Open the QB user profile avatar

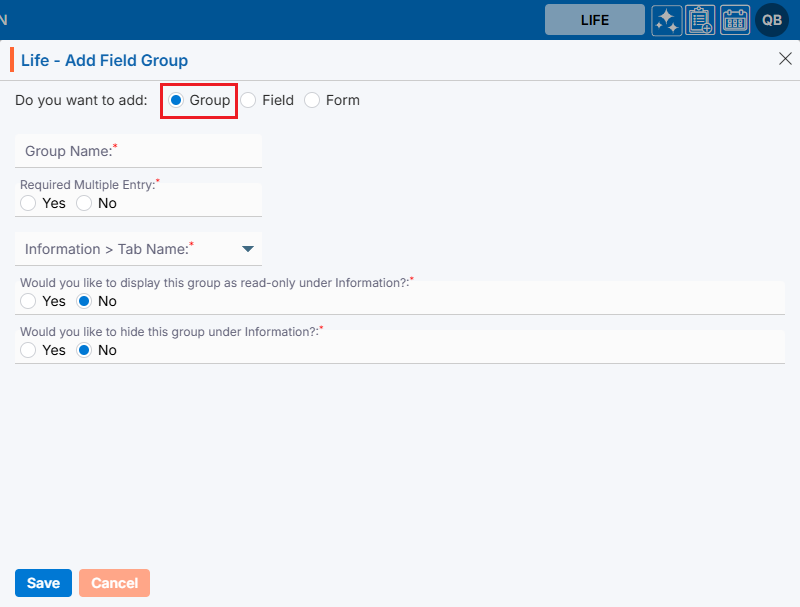click(x=772, y=20)
